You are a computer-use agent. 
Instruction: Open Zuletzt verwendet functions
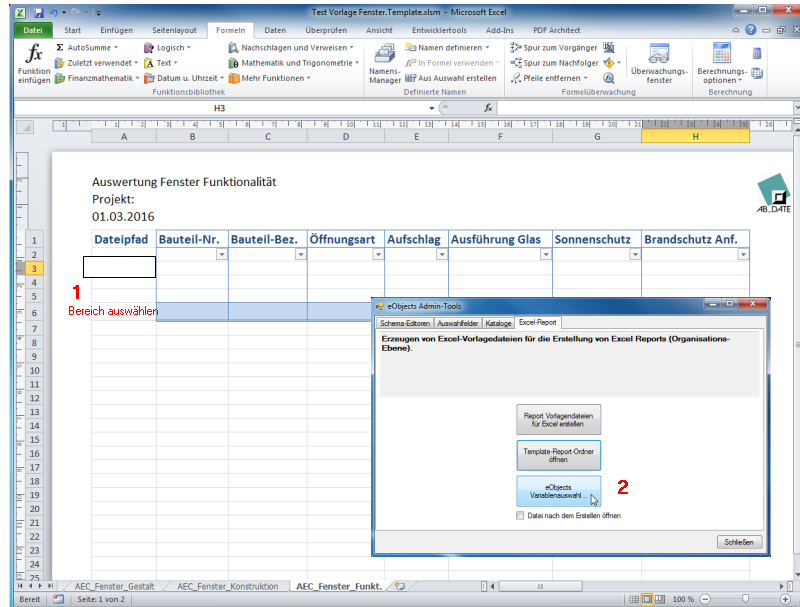tap(96, 63)
